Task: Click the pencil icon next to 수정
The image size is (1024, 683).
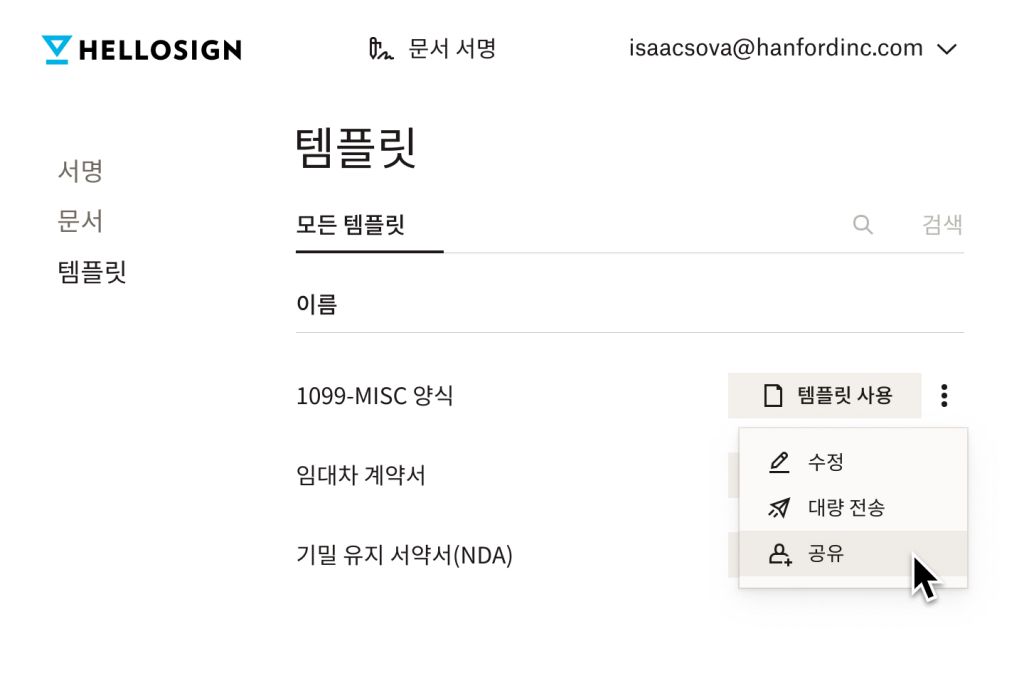Action: tap(779, 463)
